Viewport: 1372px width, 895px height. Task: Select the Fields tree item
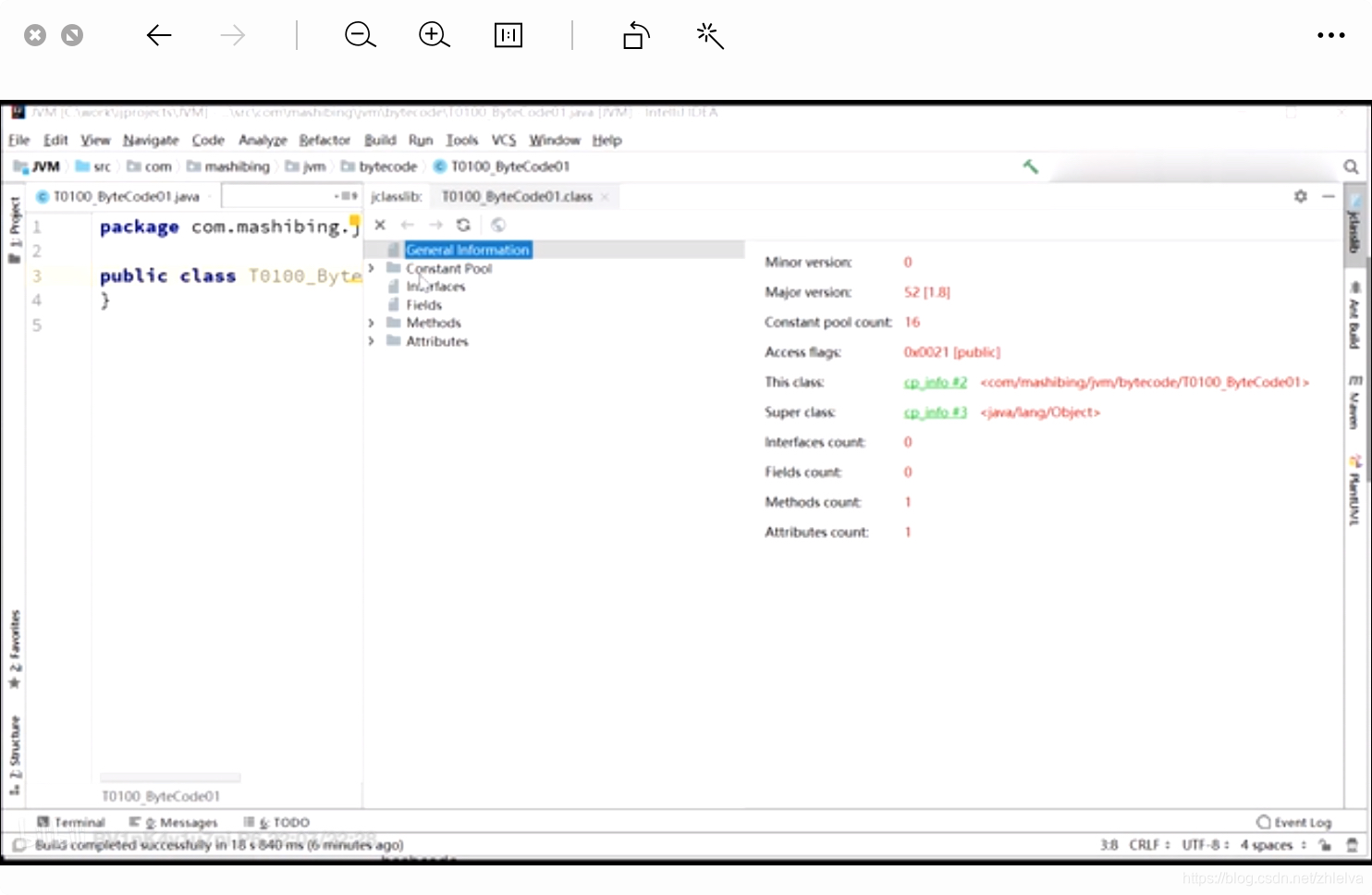click(424, 305)
